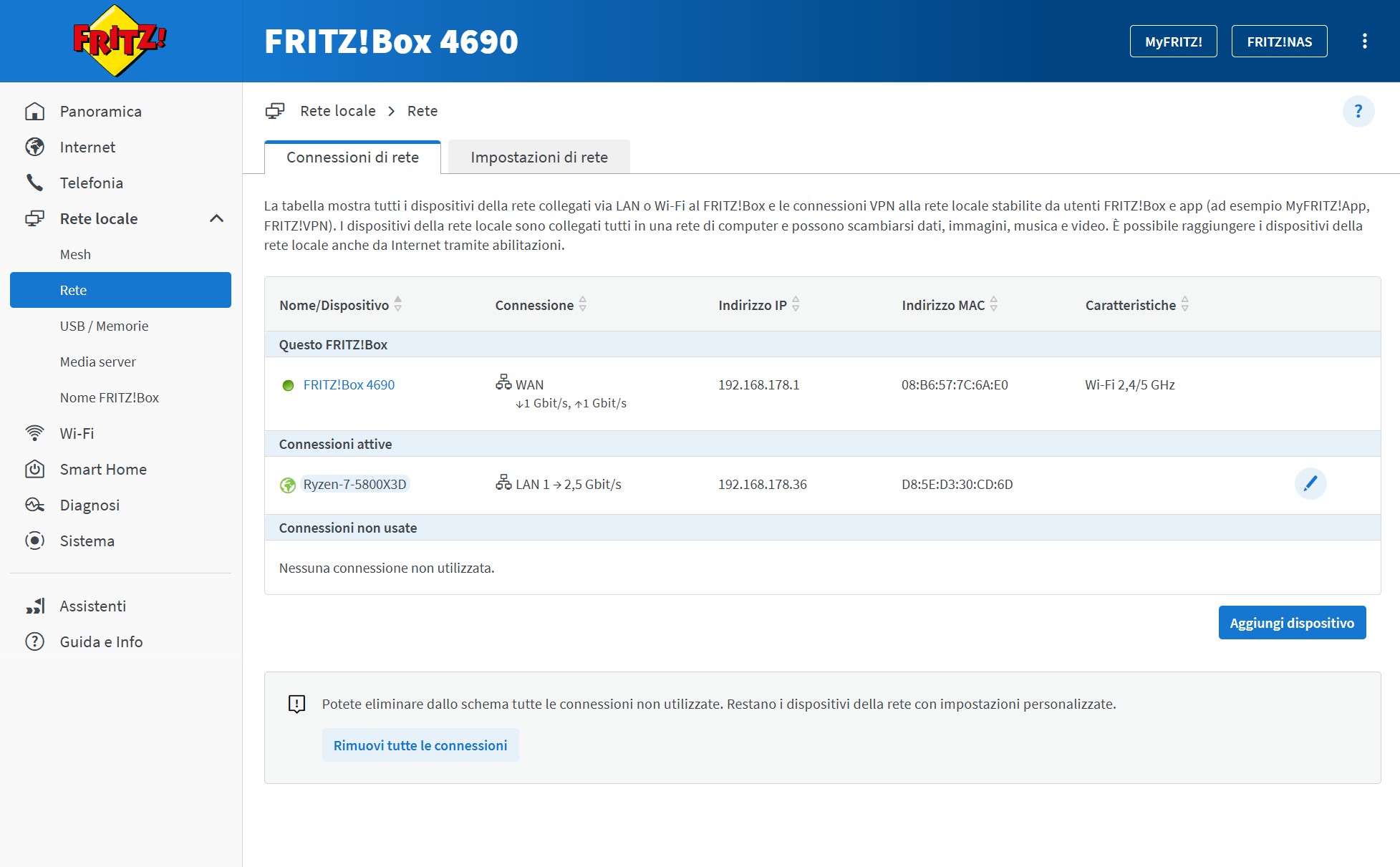Open Nome FRITZ!Box submenu item
Viewport: 1400px width, 867px height.
pos(120,397)
